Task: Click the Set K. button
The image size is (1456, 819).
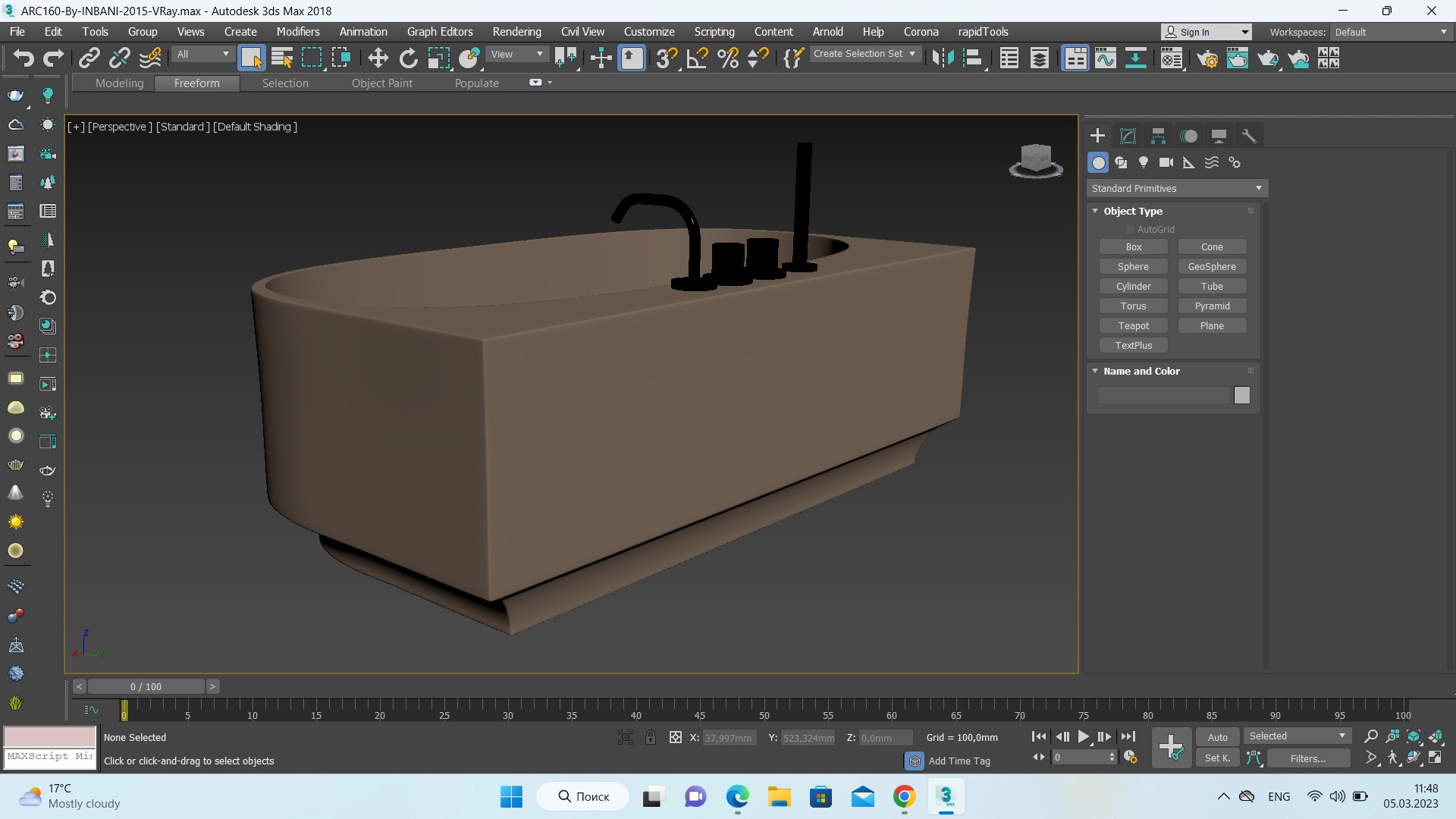Action: click(x=1218, y=758)
